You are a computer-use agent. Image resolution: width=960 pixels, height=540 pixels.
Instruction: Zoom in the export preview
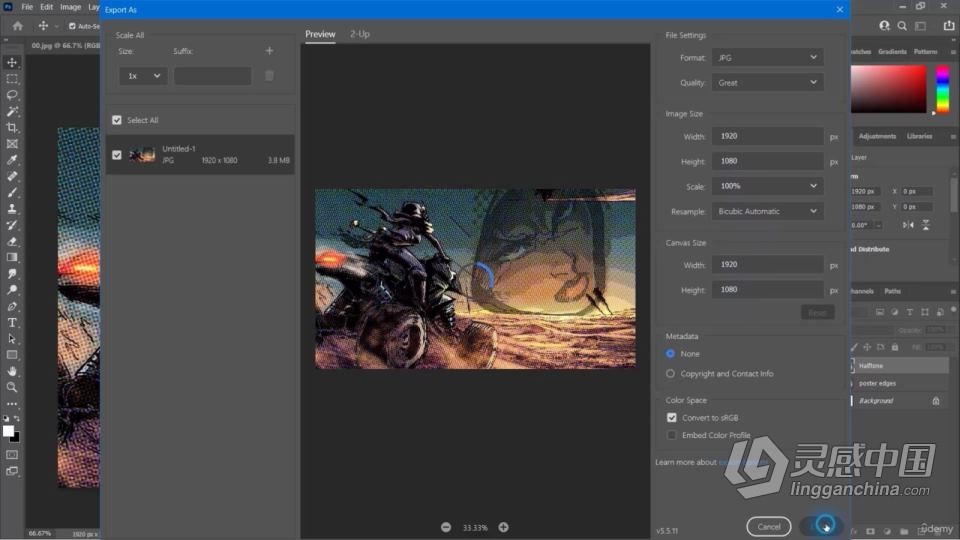(x=503, y=527)
